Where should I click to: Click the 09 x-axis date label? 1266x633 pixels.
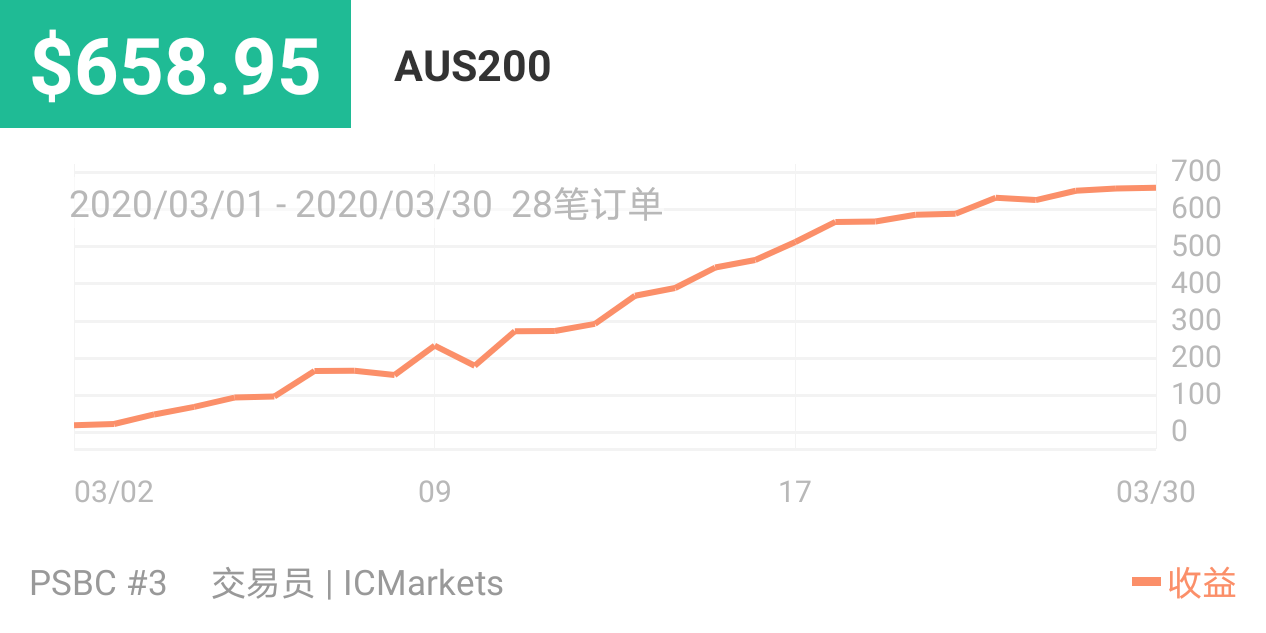(434, 492)
